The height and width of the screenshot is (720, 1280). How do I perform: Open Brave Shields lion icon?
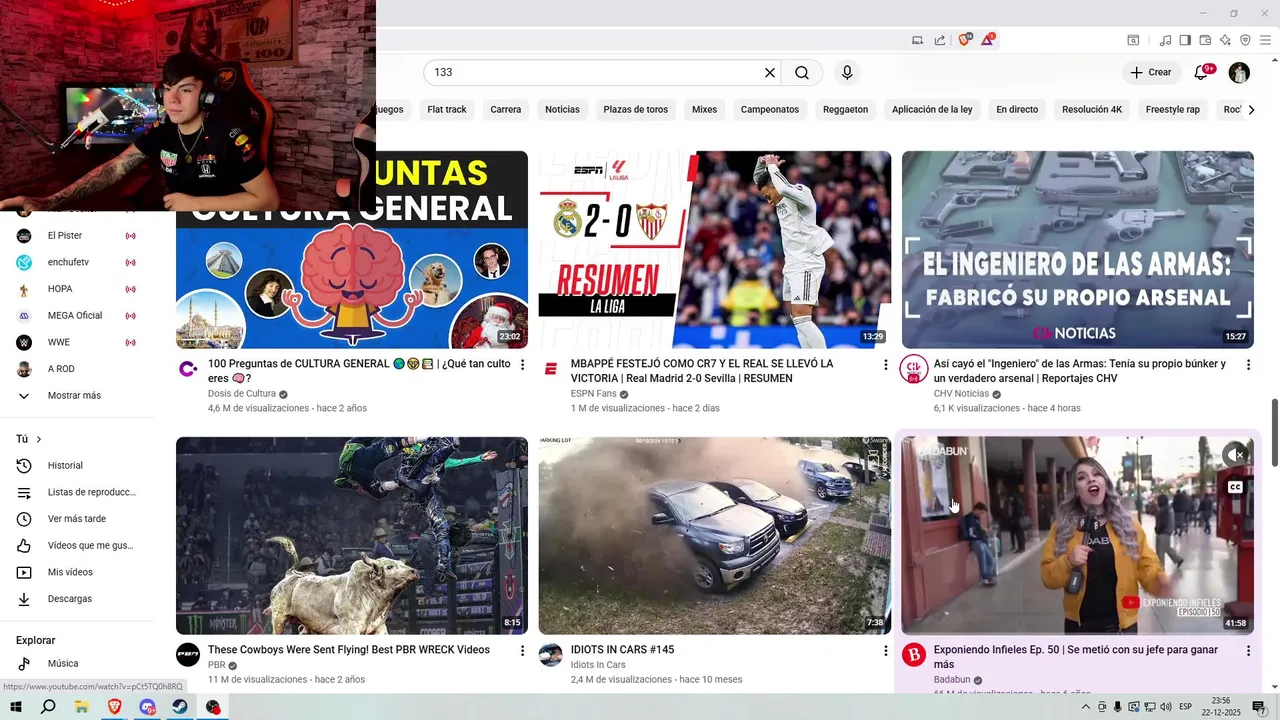[x=965, y=40]
